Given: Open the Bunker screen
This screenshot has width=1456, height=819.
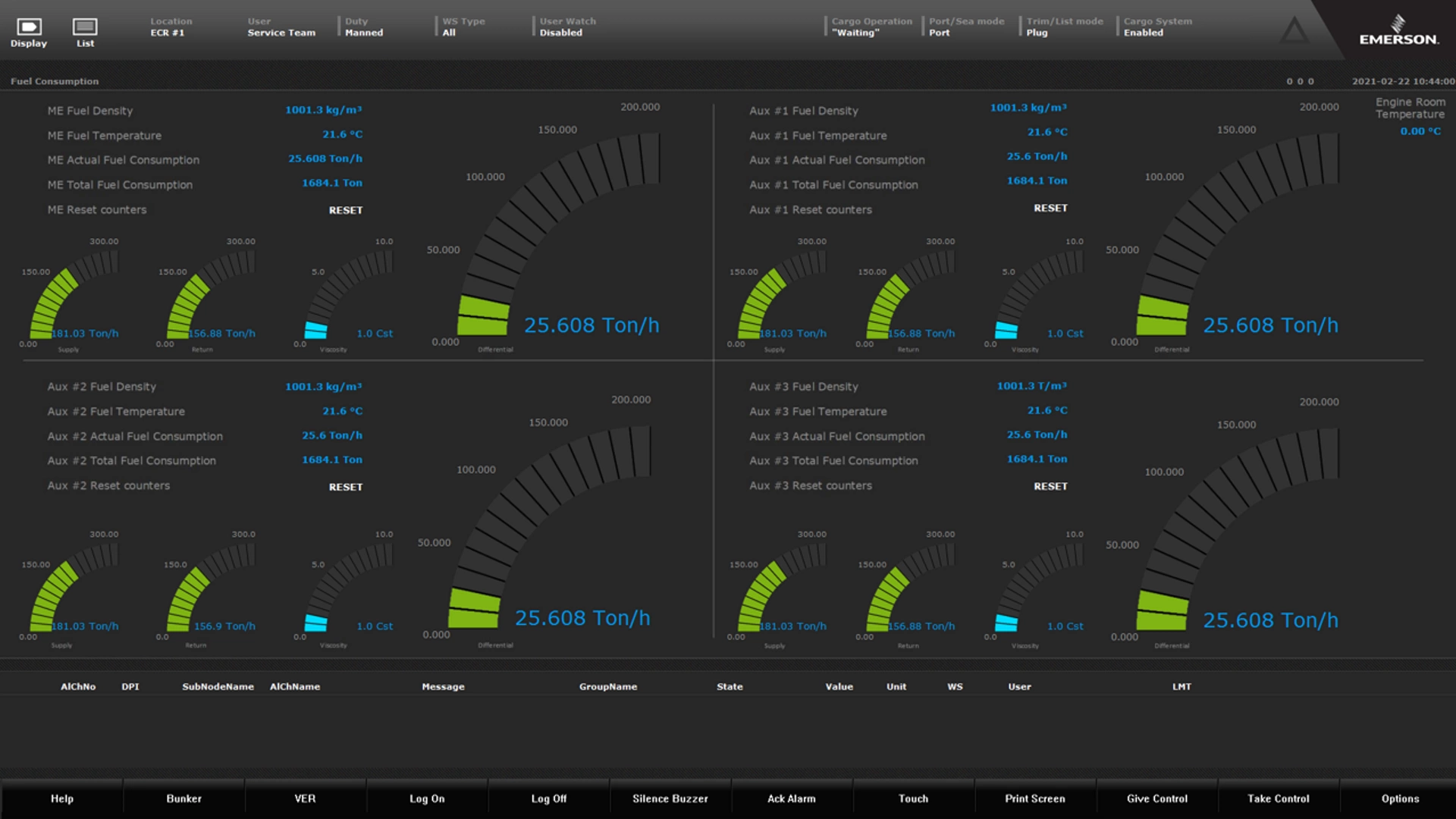Looking at the screenshot, I should click(184, 799).
